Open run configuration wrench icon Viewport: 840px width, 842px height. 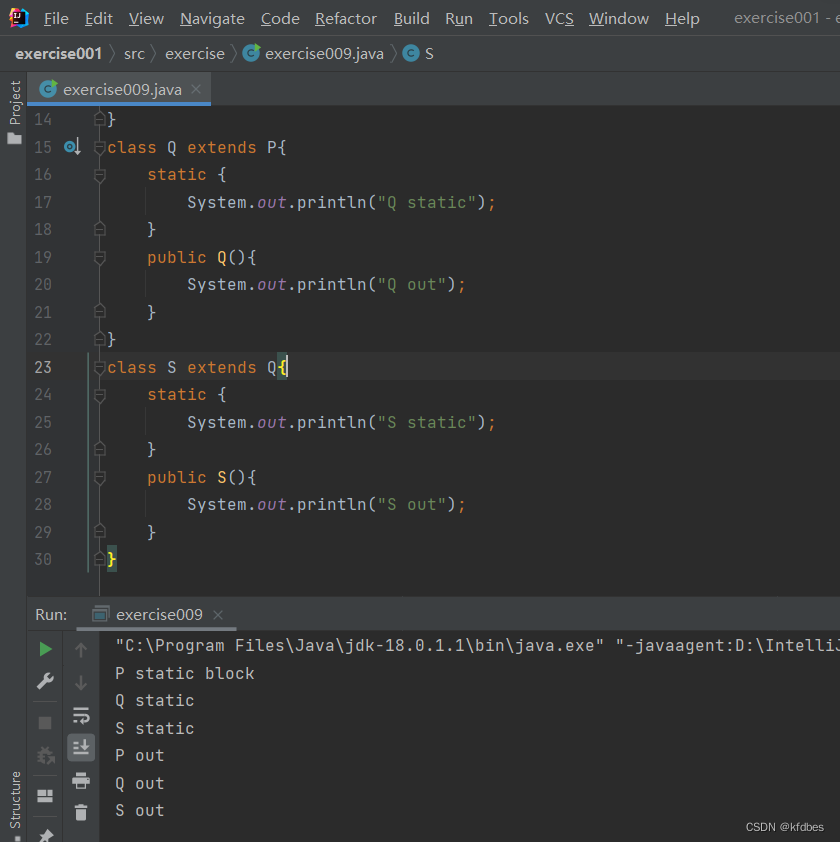(x=45, y=681)
